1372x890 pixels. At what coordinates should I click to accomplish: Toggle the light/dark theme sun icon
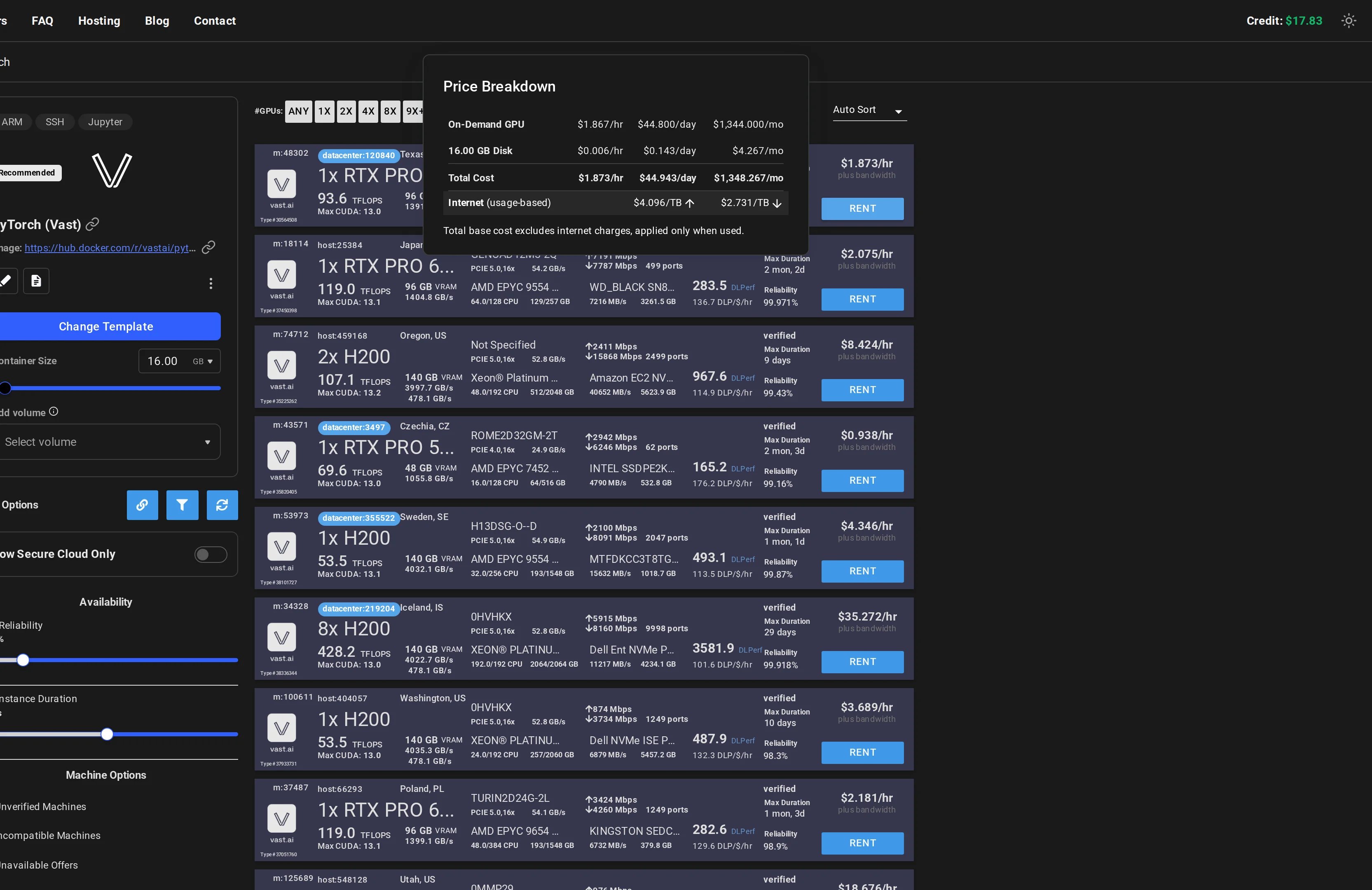(1349, 21)
